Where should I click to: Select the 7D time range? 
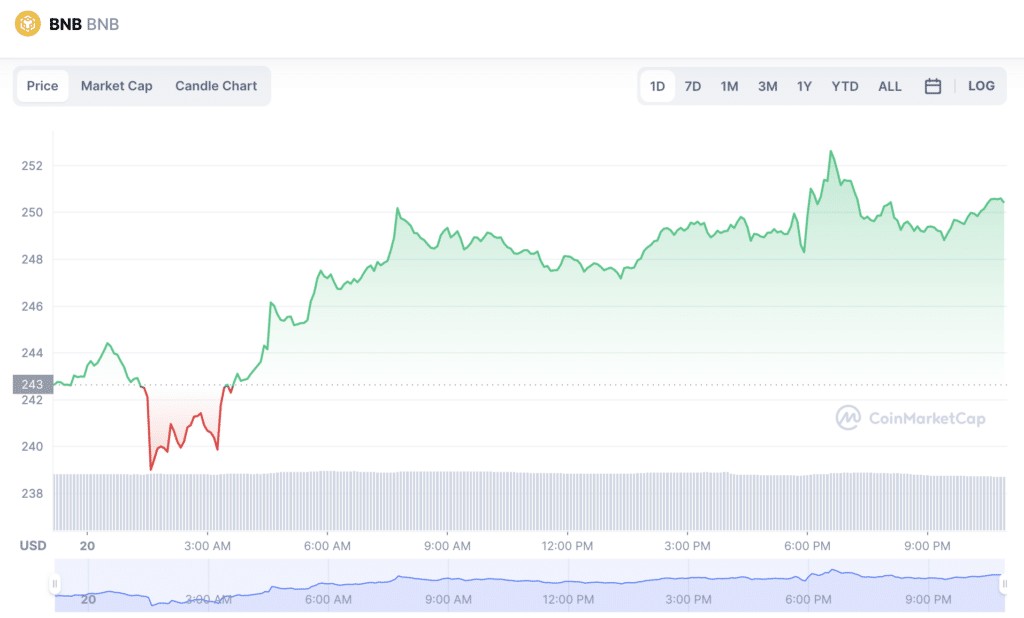point(693,86)
